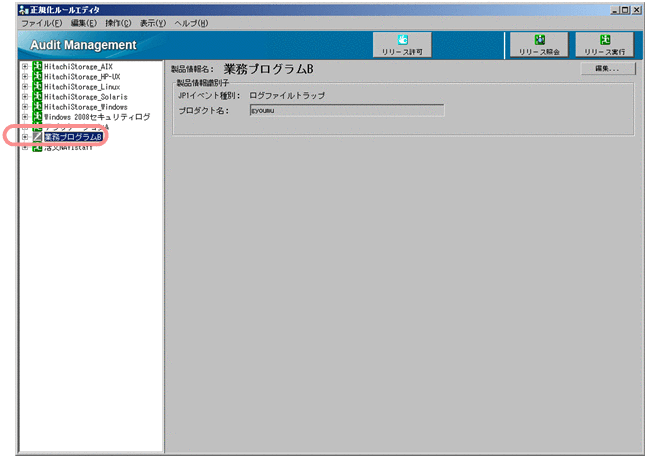Click the green icon beside HitachiStorage_Windows
This screenshot has width=648, height=459.
(37, 107)
